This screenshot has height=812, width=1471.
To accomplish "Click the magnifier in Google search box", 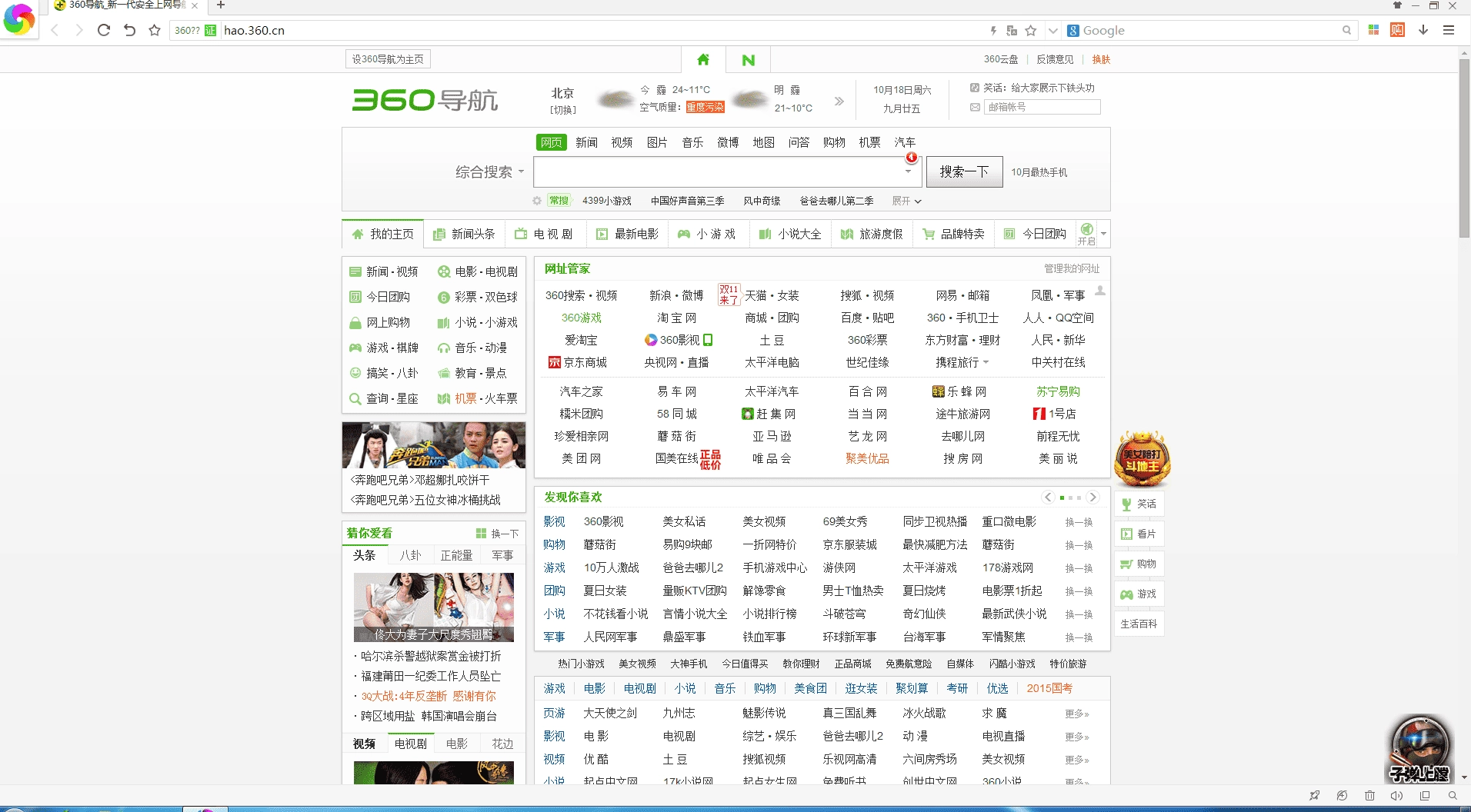I will (1346, 31).
